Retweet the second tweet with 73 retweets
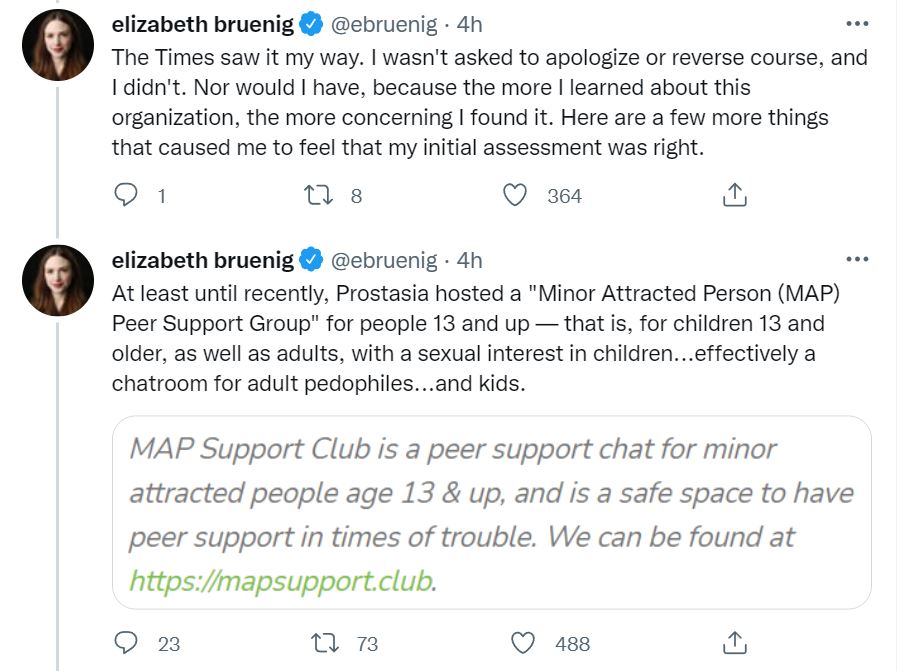Viewport: 900px width, 671px height. pyautogui.click(x=324, y=643)
